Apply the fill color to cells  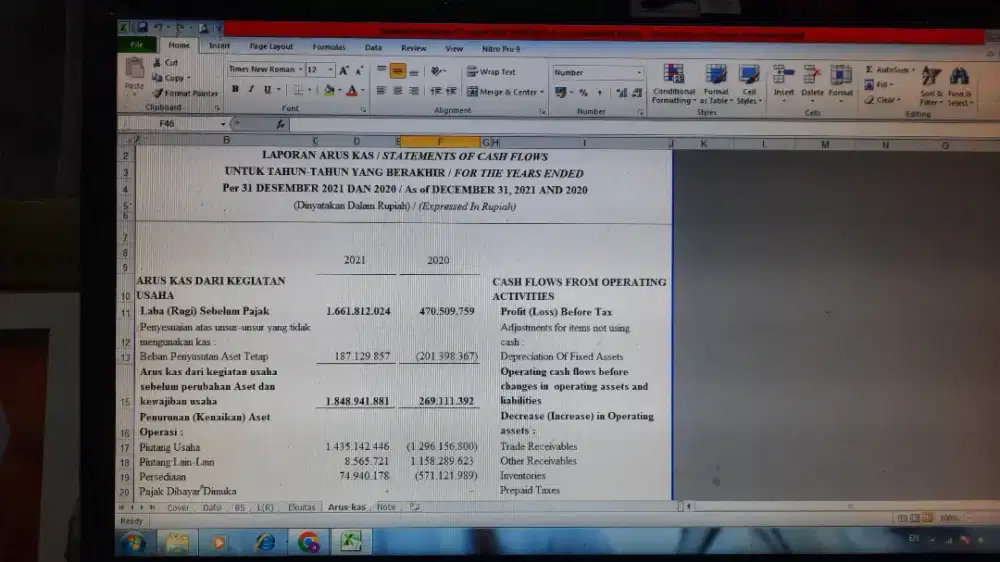click(x=328, y=91)
